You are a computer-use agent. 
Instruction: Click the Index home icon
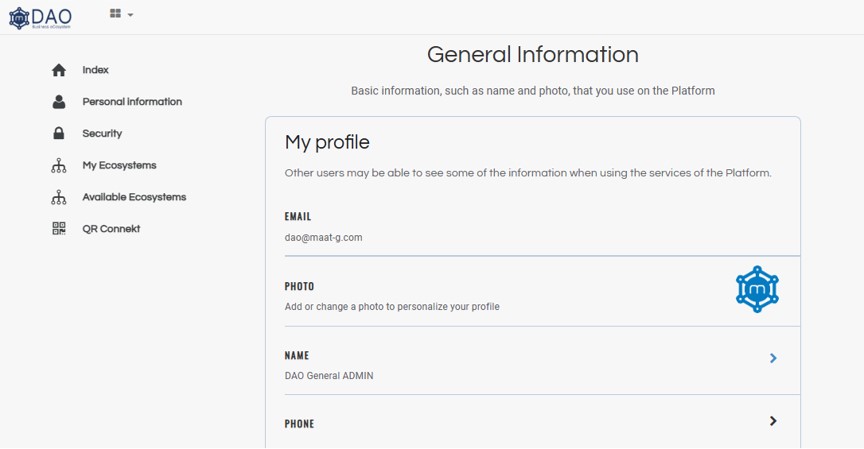point(59,70)
